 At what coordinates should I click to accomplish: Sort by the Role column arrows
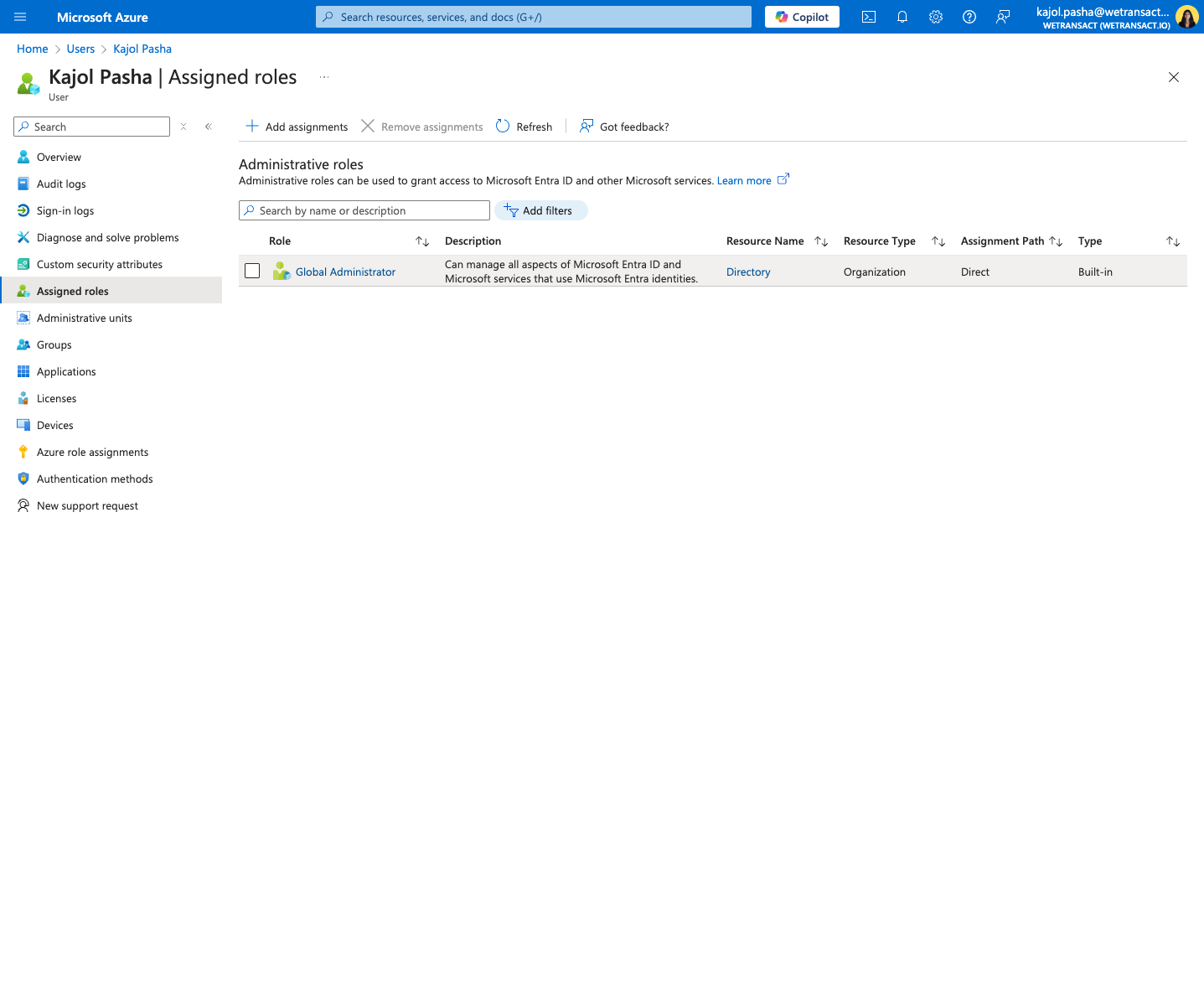point(422,241)
